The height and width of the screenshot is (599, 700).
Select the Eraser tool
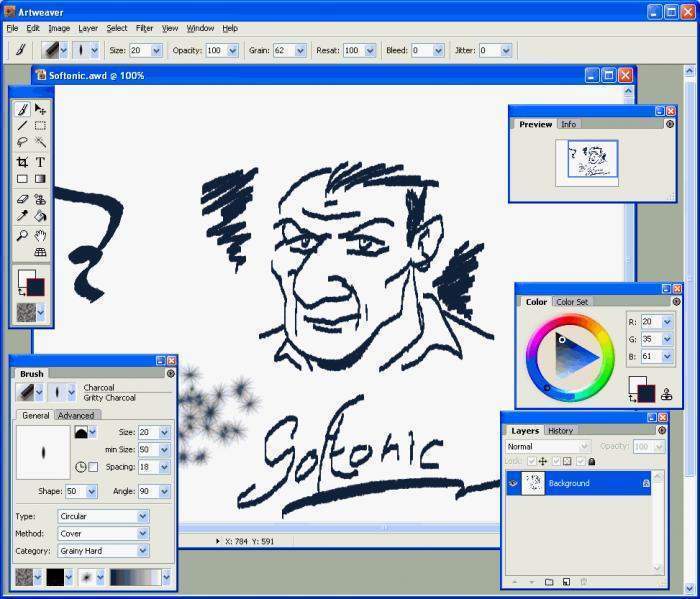22,199
